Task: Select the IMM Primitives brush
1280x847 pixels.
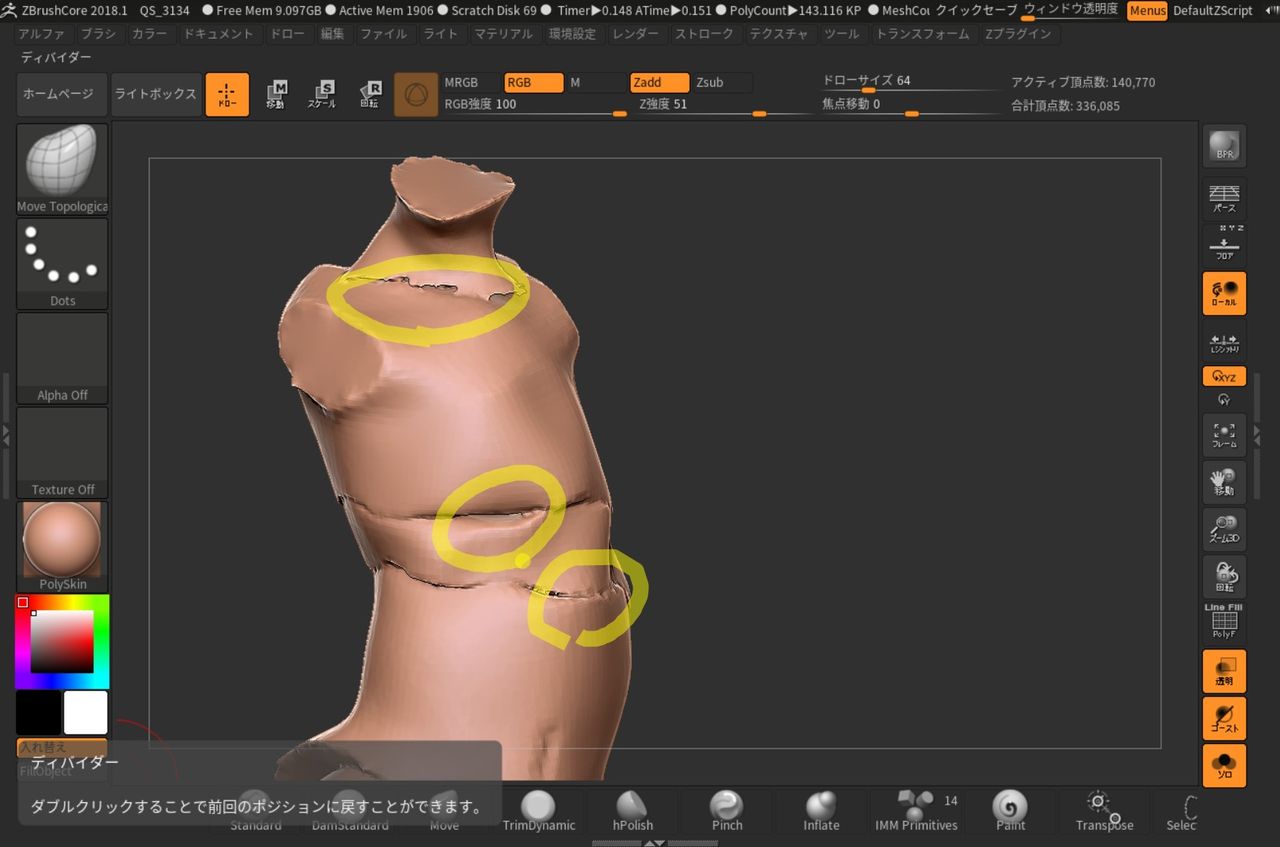Action: 916,811
